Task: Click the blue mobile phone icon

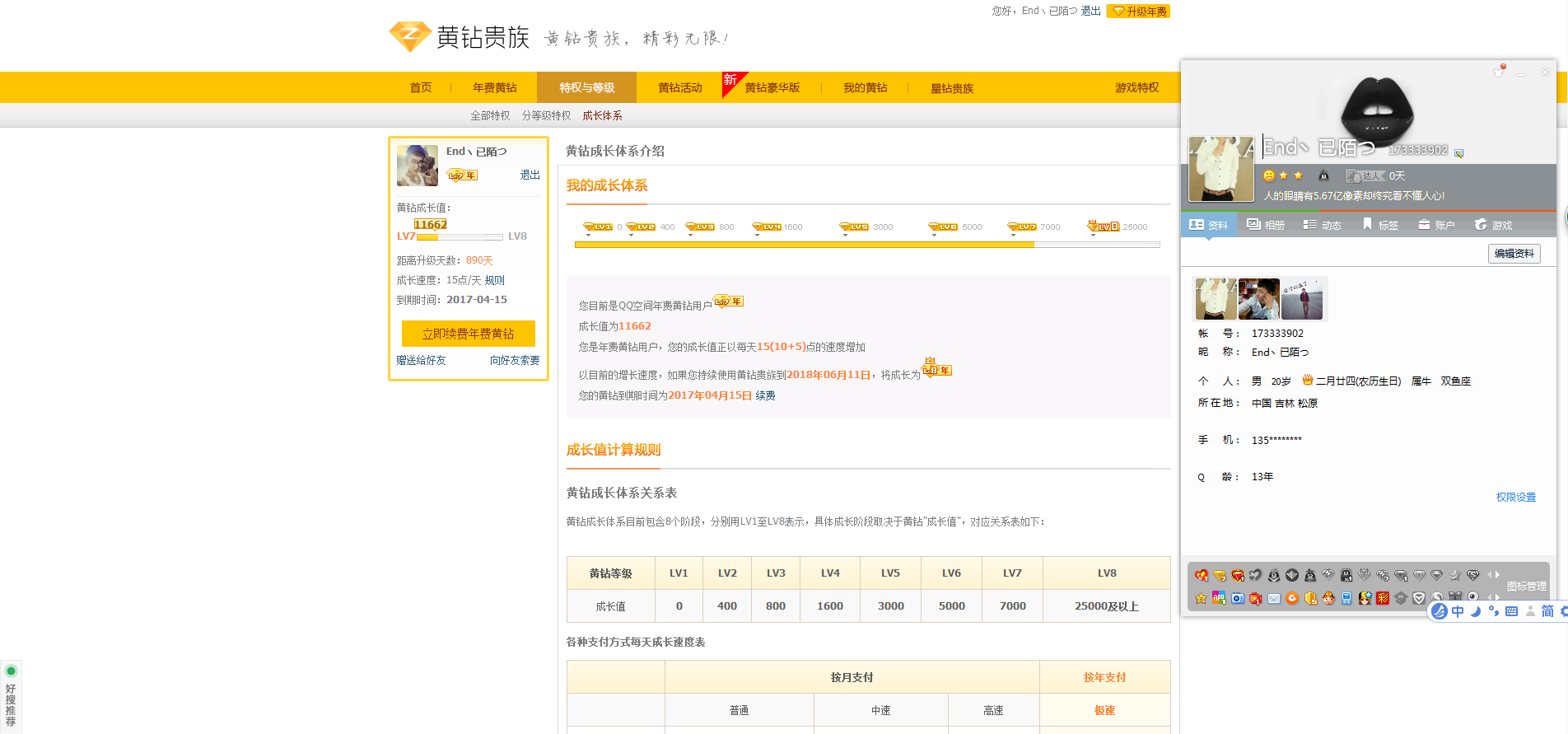Action: pos(1346,598)
